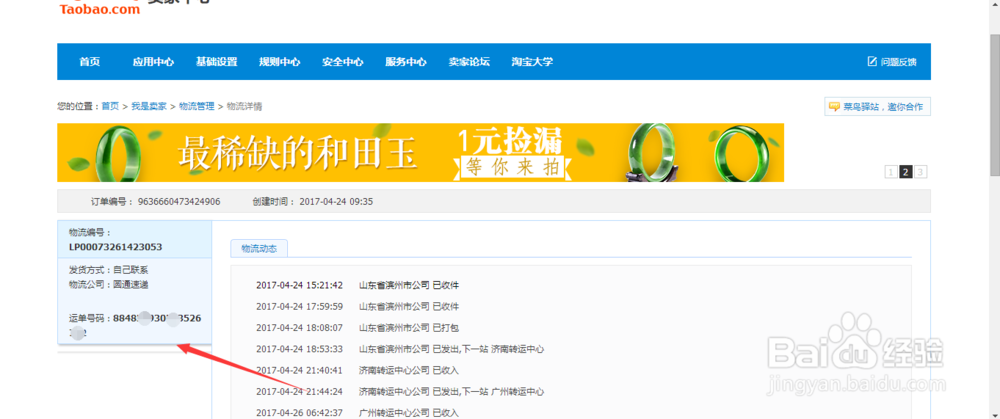
Task: Open the 和田玉 1元捡漏 banner ad
Action: (x=420, y=152)
